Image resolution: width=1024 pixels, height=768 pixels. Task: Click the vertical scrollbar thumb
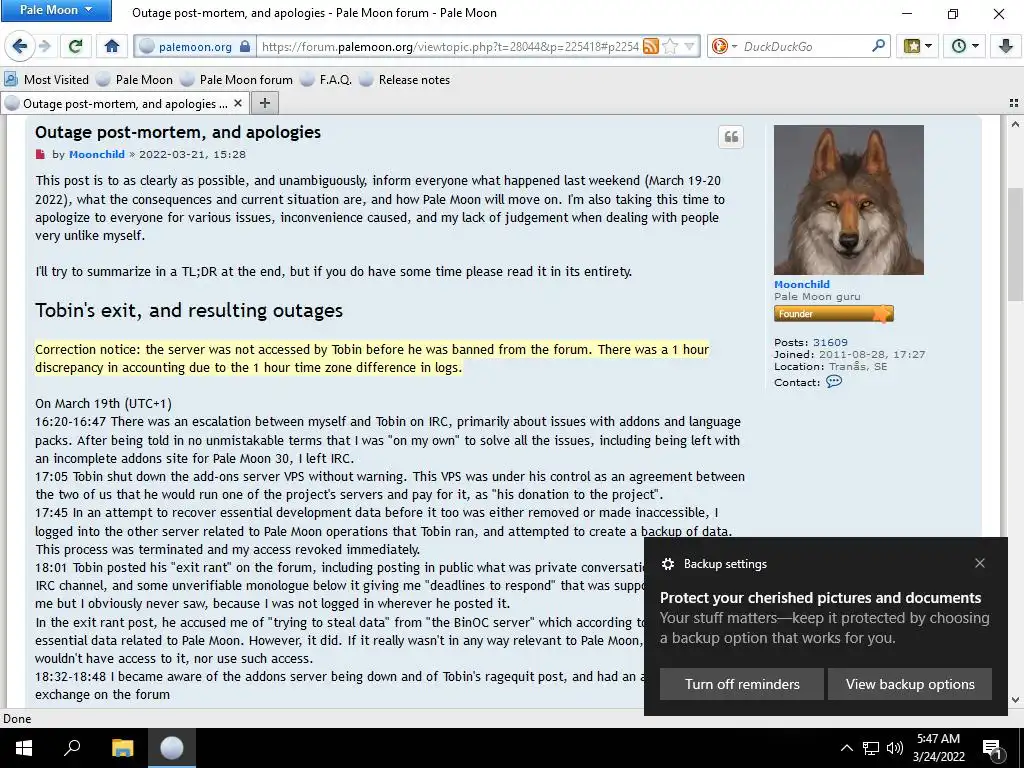point(1015,246)
